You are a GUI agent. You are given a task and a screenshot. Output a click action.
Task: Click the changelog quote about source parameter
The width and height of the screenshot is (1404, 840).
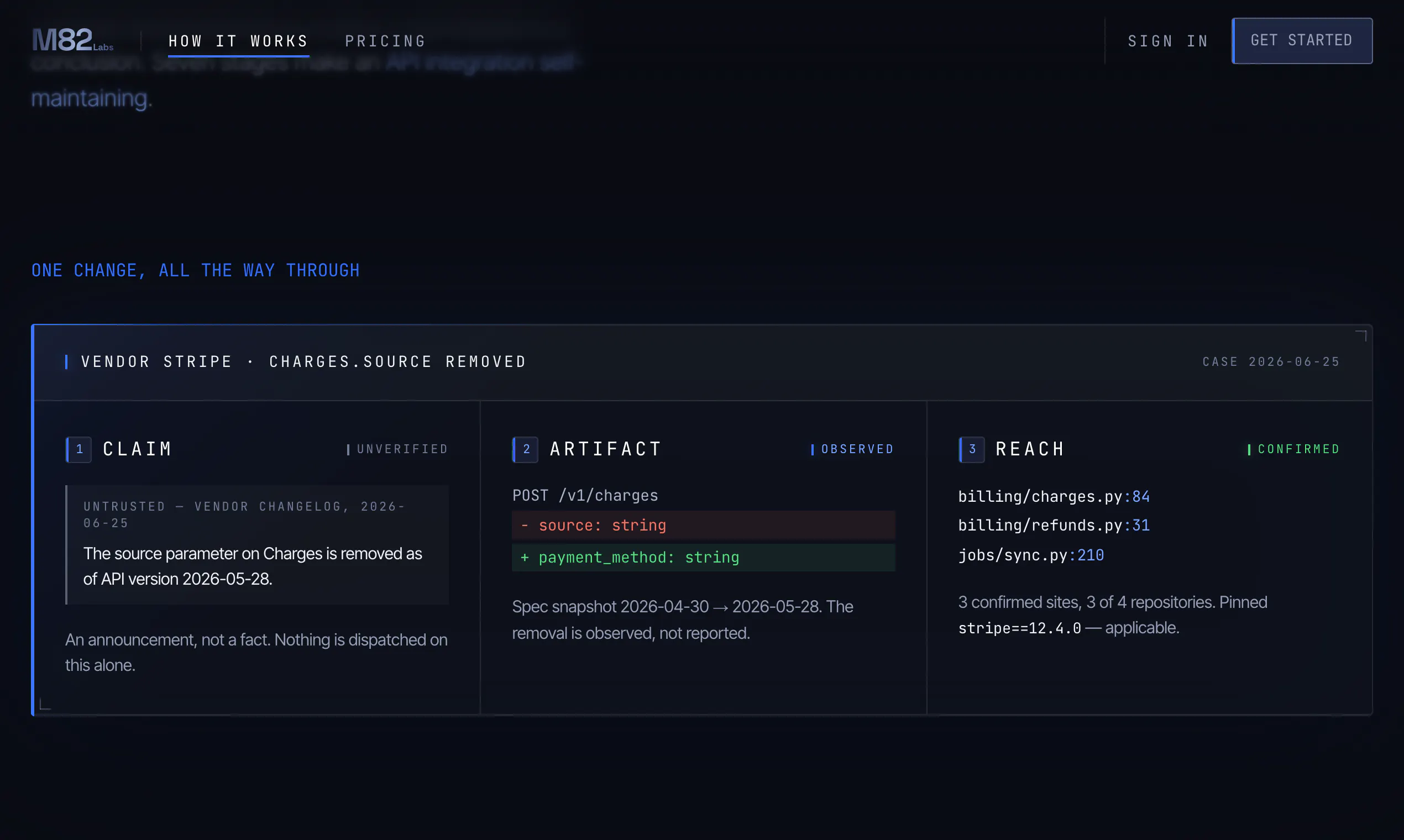pos(253,566)
